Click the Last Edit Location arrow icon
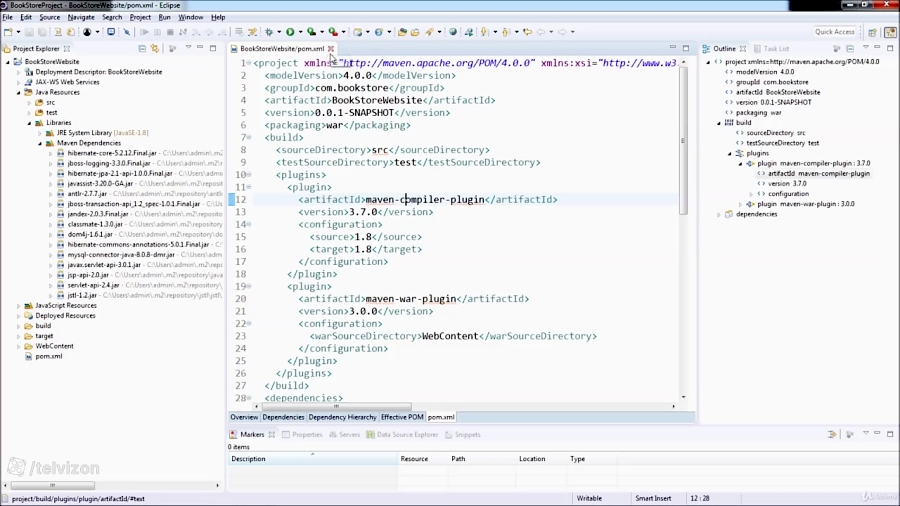900x506 pixels. coord(527,32)
